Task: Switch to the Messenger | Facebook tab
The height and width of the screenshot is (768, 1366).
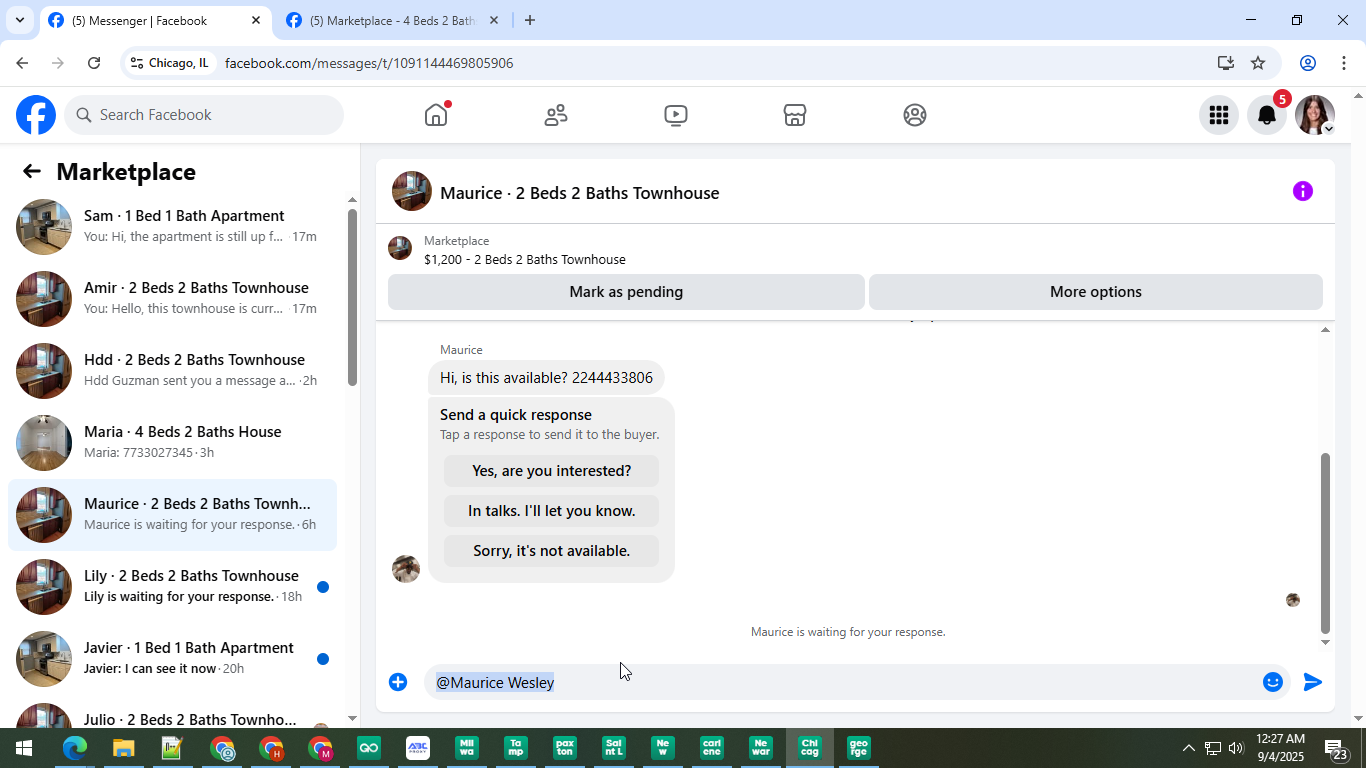Action: 153,20
